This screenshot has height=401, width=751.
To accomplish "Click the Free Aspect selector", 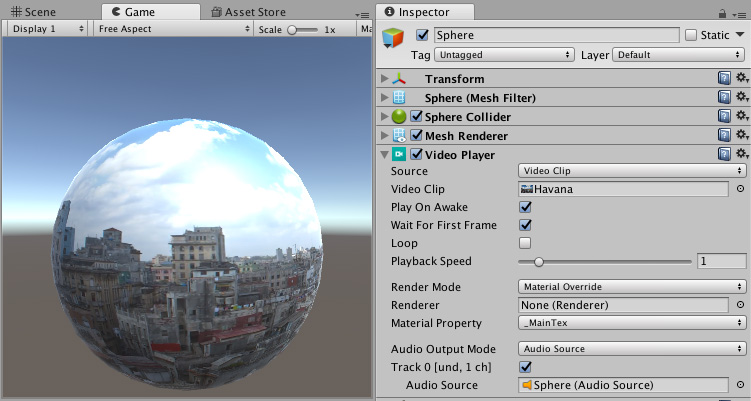I will (173, 29).
